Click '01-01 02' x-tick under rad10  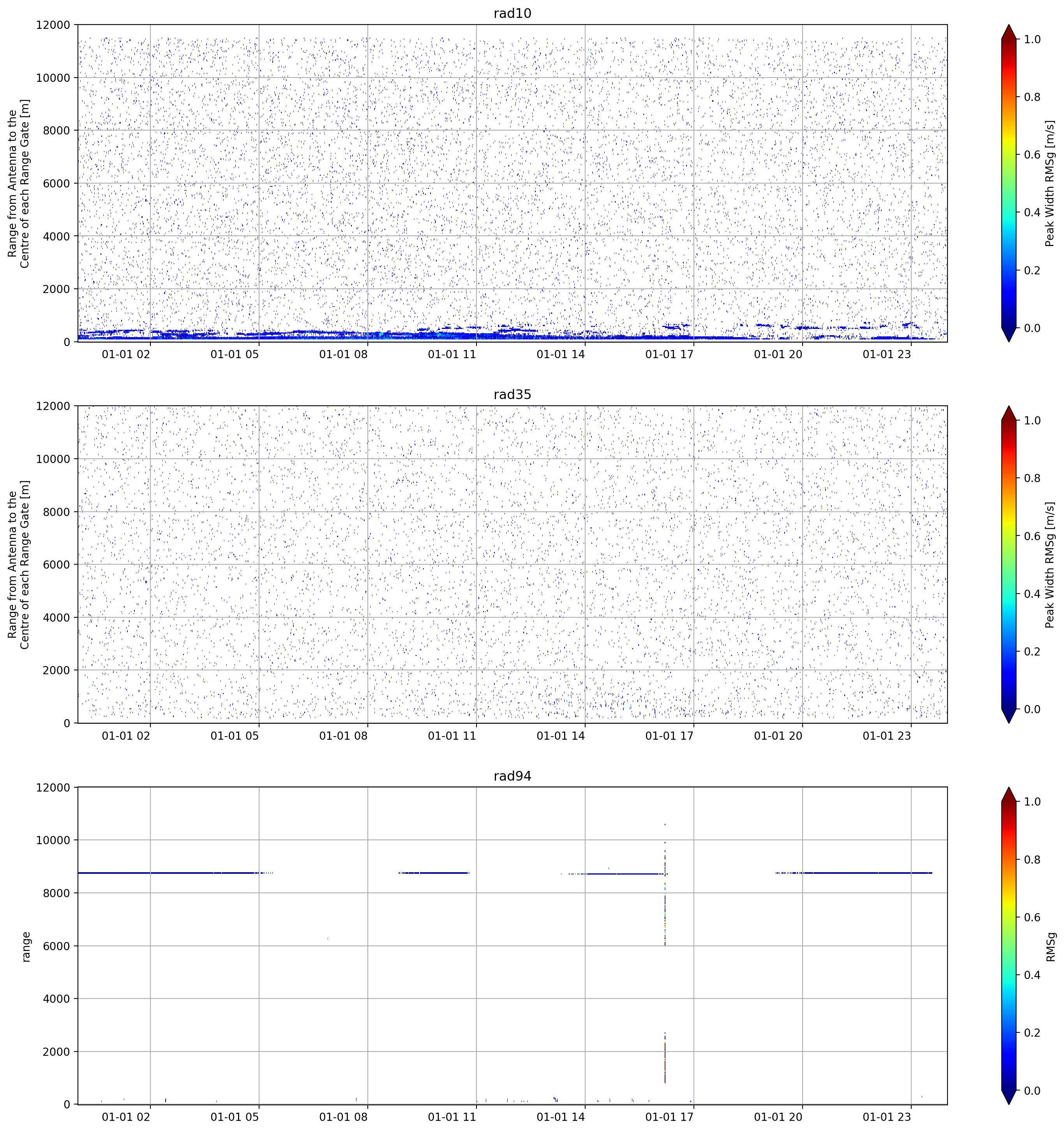point(126,354)
